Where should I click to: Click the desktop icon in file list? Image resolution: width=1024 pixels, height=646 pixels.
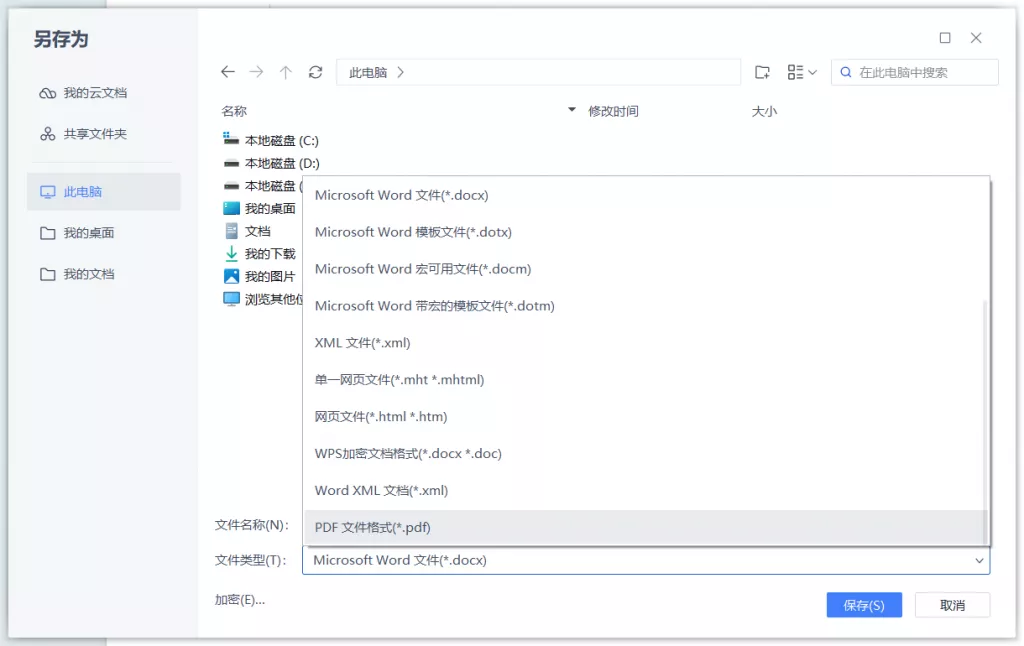point(231,208)
